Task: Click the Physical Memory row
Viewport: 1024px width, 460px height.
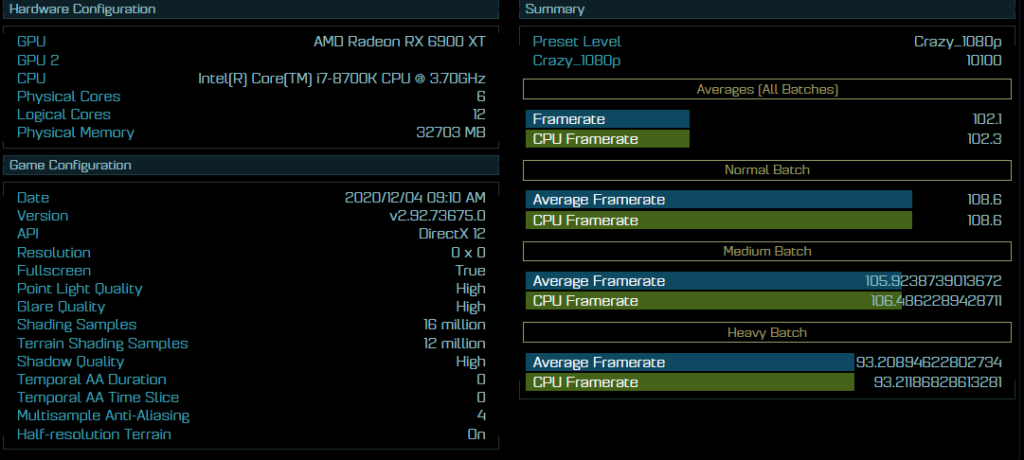Action: coord(250,133)
